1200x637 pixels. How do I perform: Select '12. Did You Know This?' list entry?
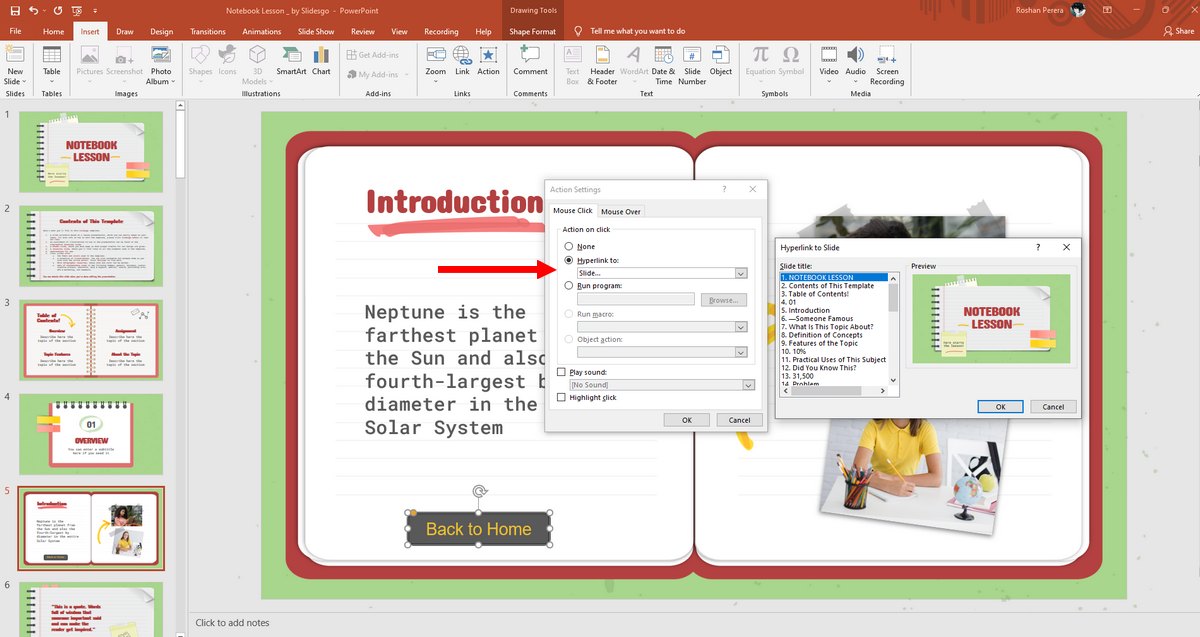833,368
